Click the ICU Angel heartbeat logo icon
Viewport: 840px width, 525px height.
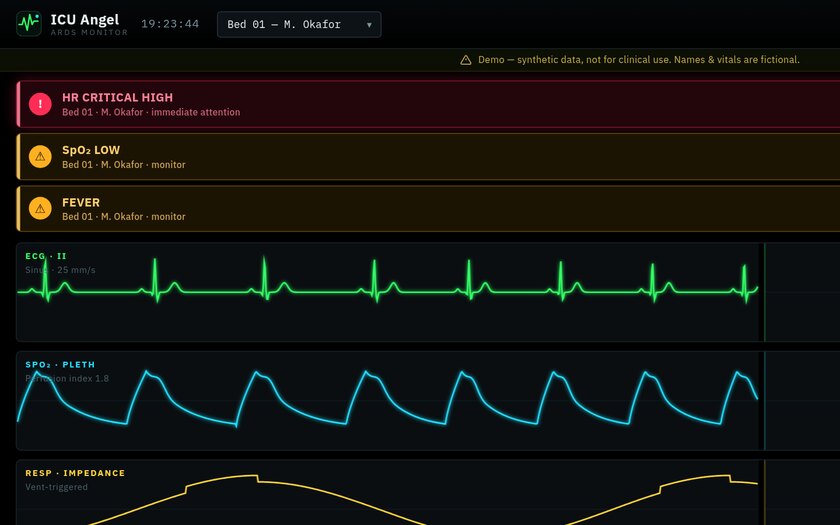click(29, 24)
